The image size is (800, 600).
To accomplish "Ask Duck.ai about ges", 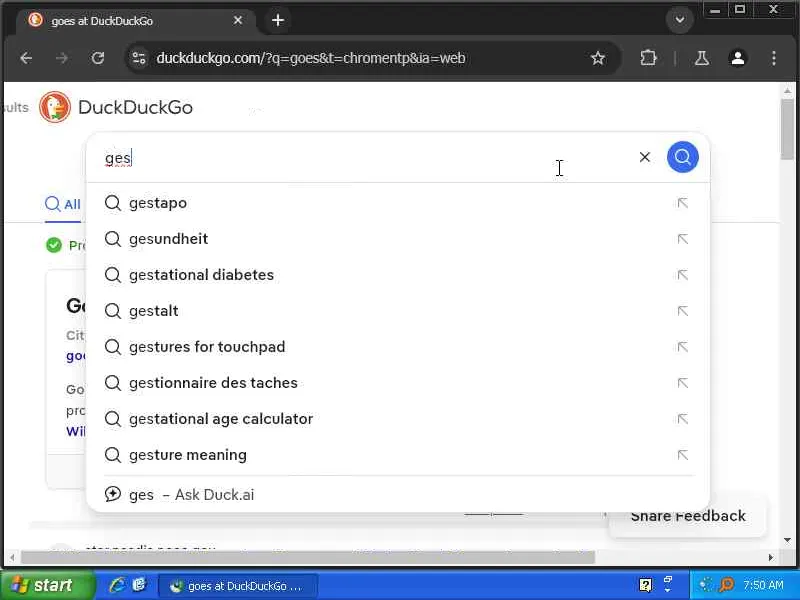I will 398,494.
